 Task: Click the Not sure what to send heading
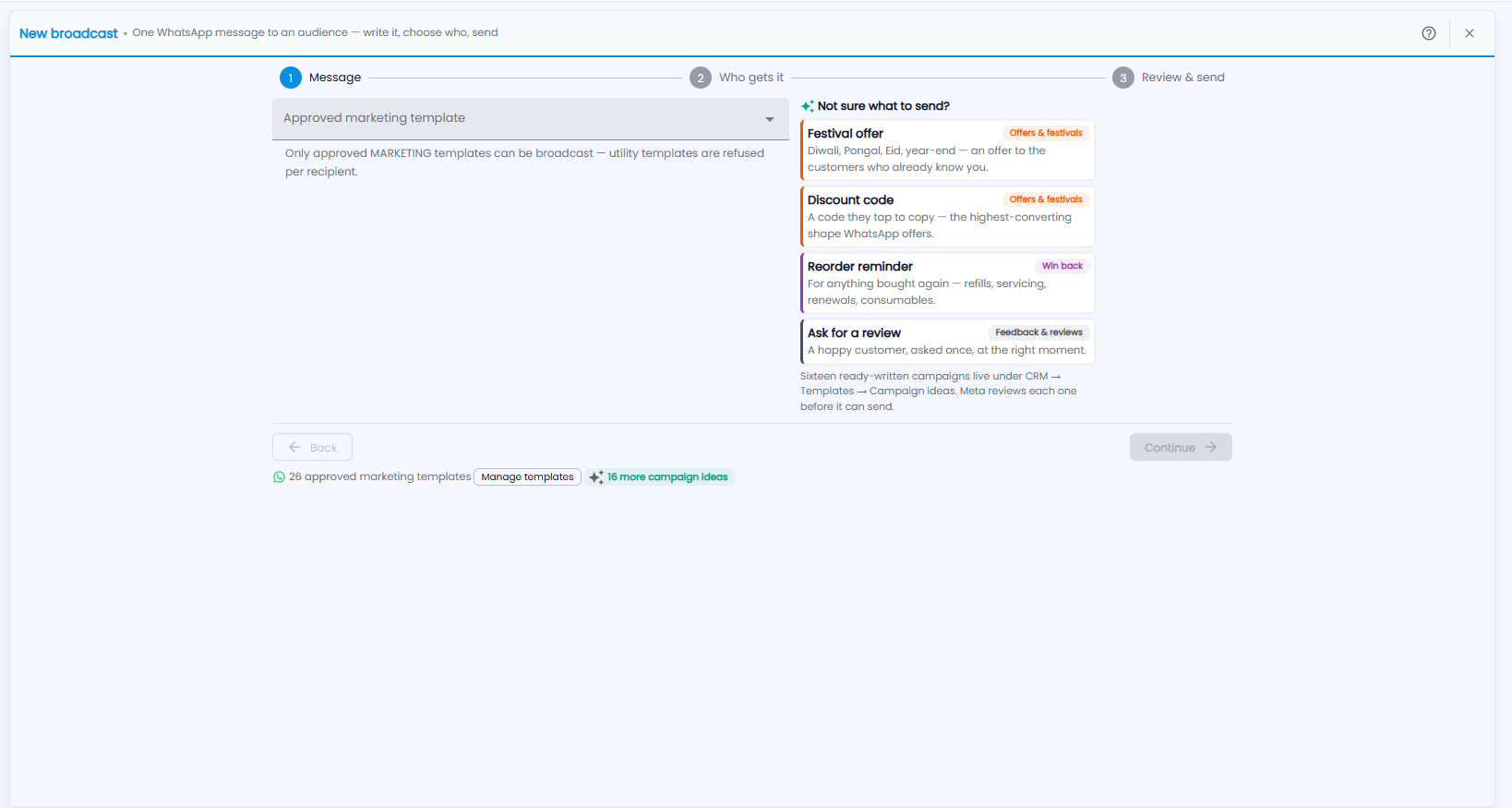point(883,106)
